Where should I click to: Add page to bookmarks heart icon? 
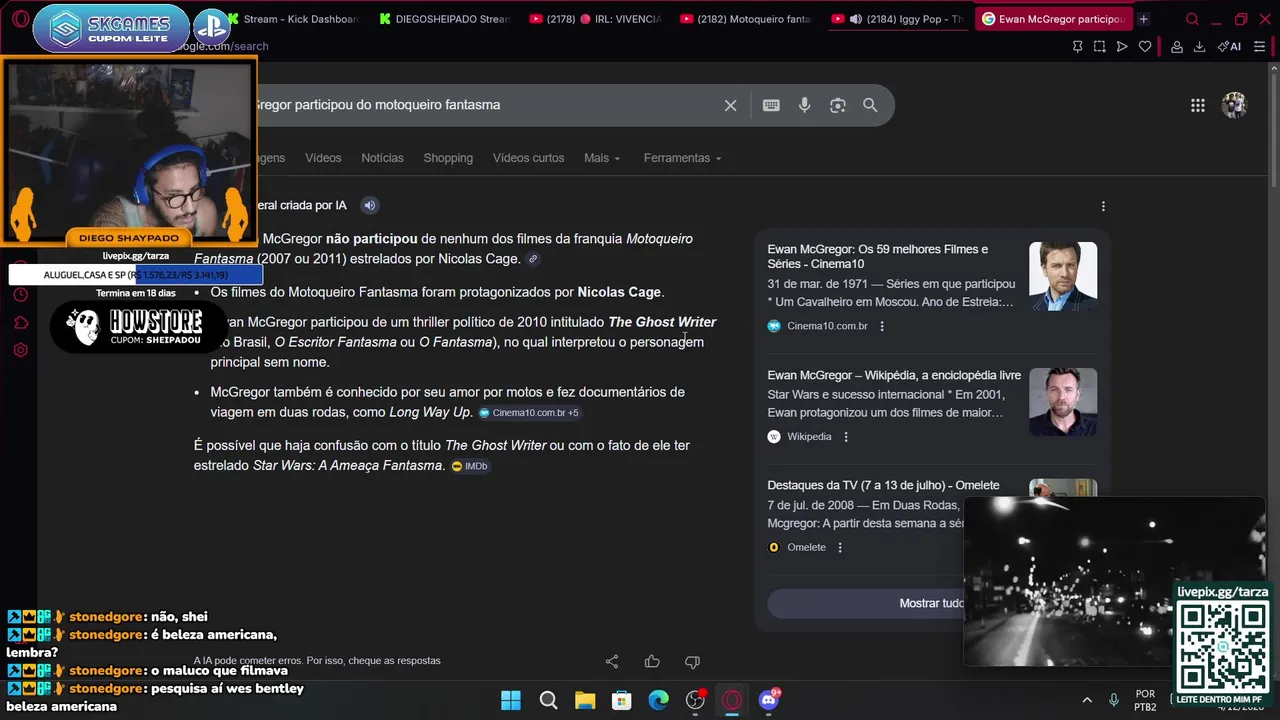[x=1145, y=46]
